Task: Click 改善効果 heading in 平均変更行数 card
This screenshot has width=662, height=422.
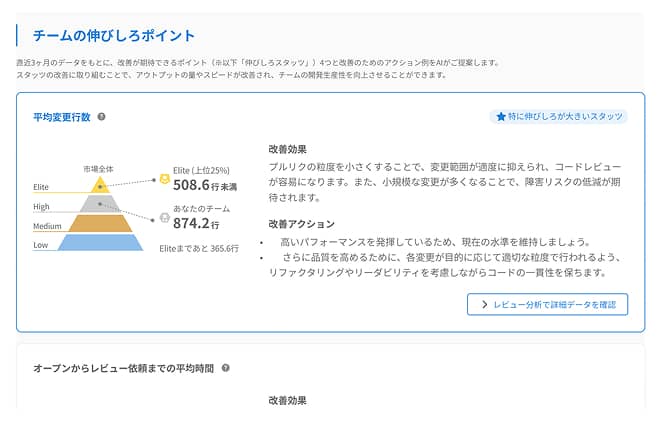Action: click(x=288, y=149)
